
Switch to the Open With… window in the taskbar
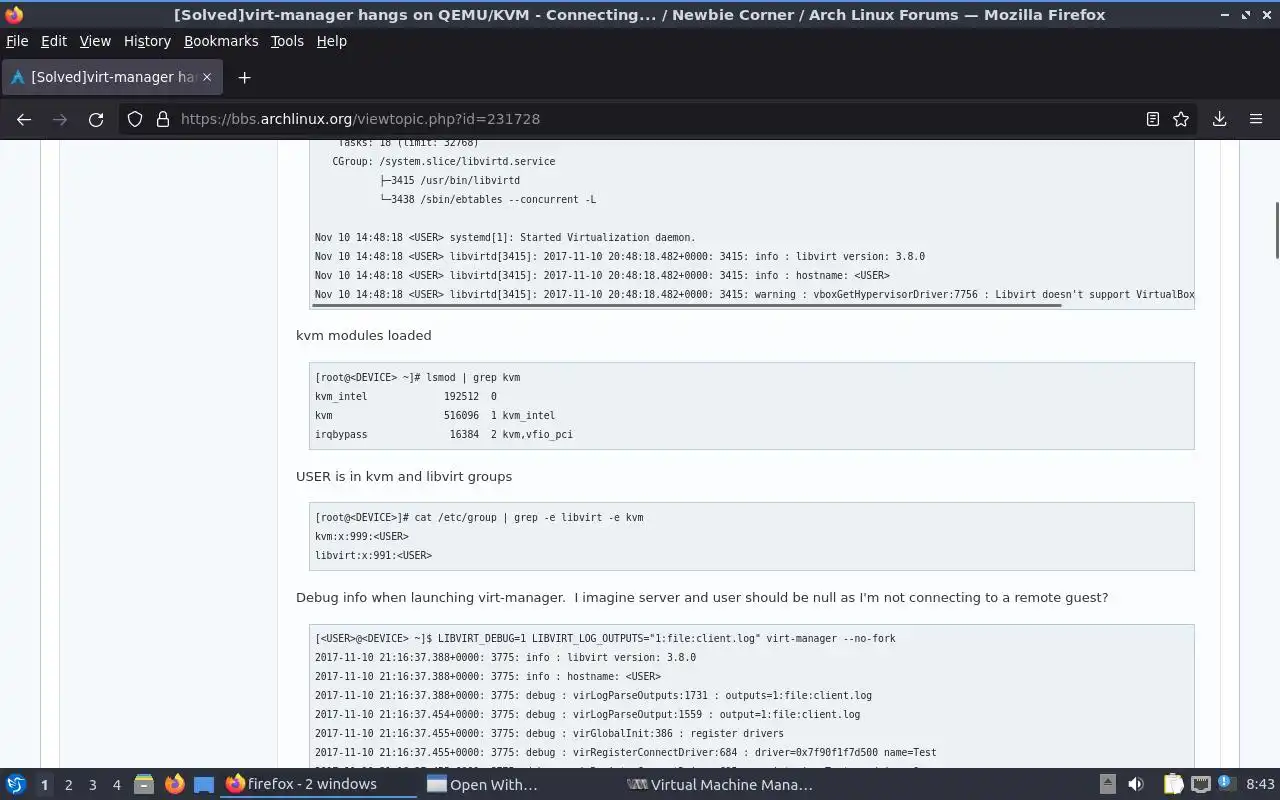(518, 785)
